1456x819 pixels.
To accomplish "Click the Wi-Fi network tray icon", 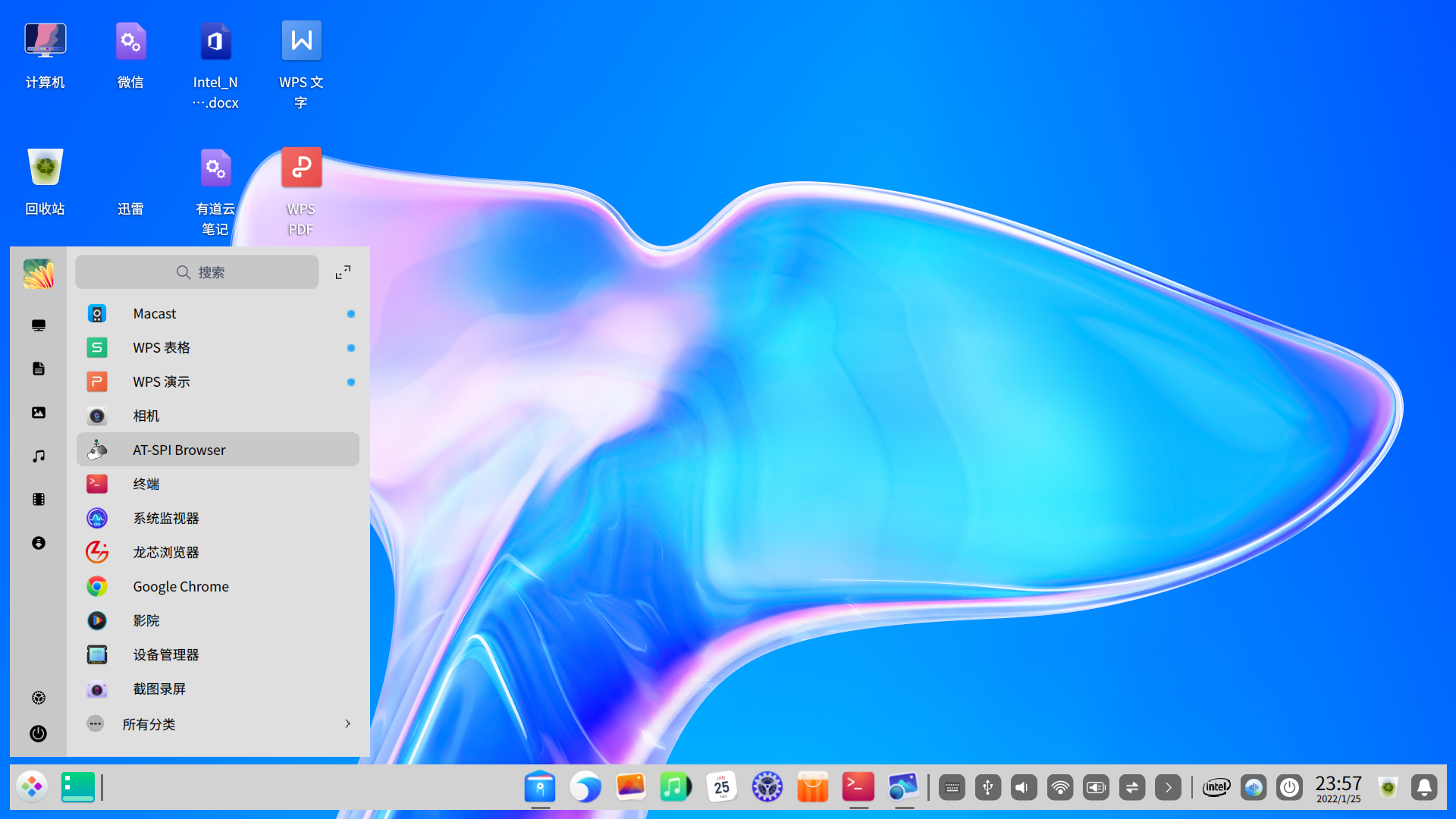I will pos(1060,787).
